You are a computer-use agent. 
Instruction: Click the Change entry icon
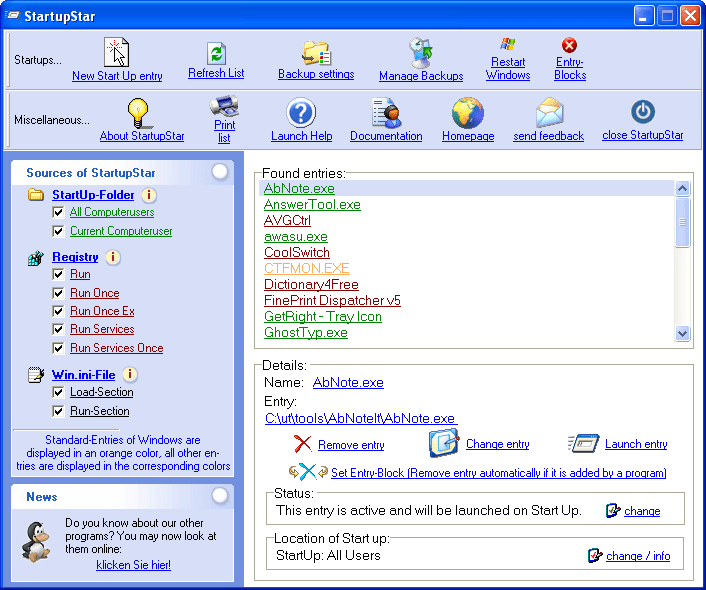pos(444,443)
